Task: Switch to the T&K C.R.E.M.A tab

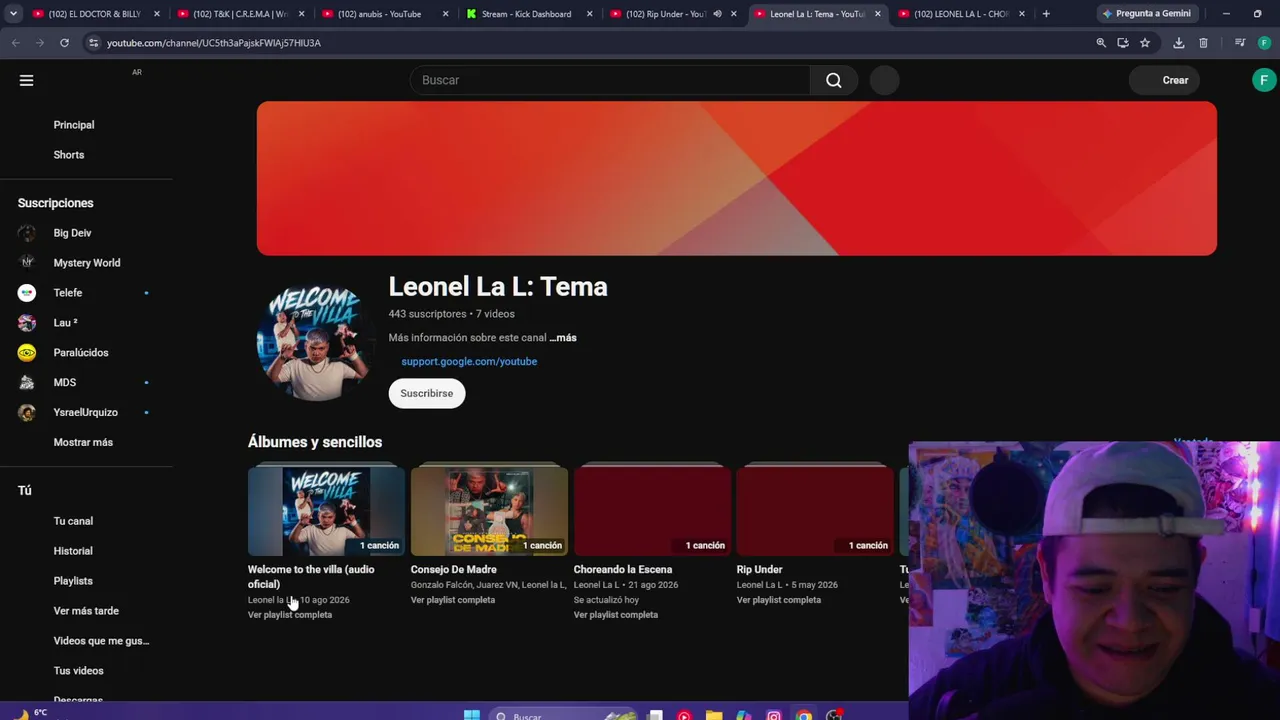Action: pos(239,14)
